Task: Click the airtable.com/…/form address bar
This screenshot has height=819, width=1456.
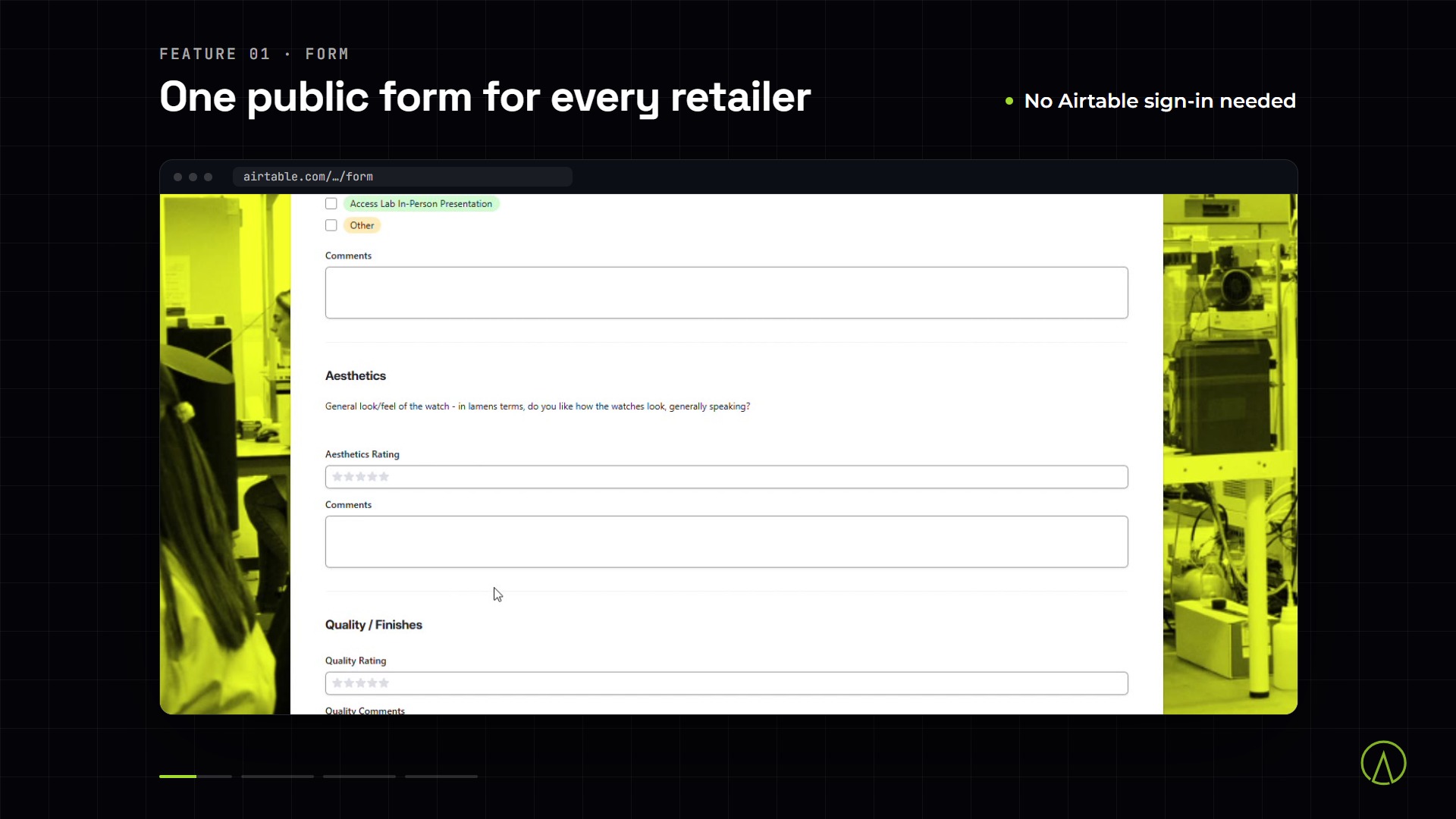Action: [x=403, y=177]
